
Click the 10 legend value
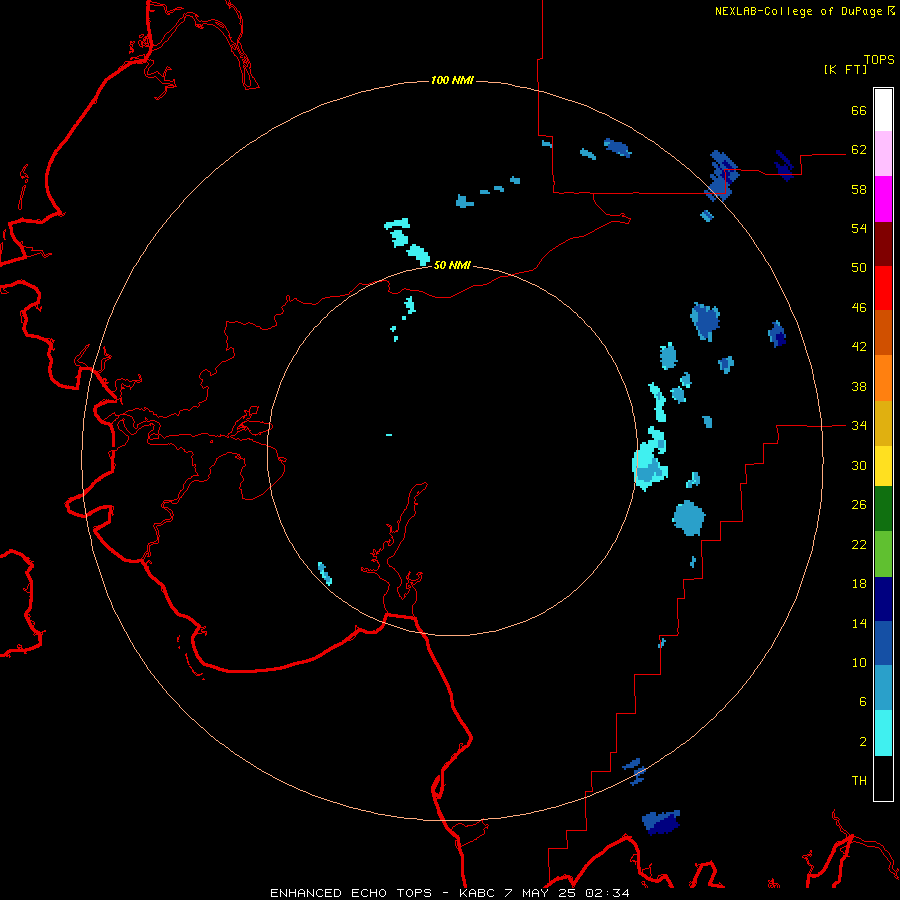[859, 662]
